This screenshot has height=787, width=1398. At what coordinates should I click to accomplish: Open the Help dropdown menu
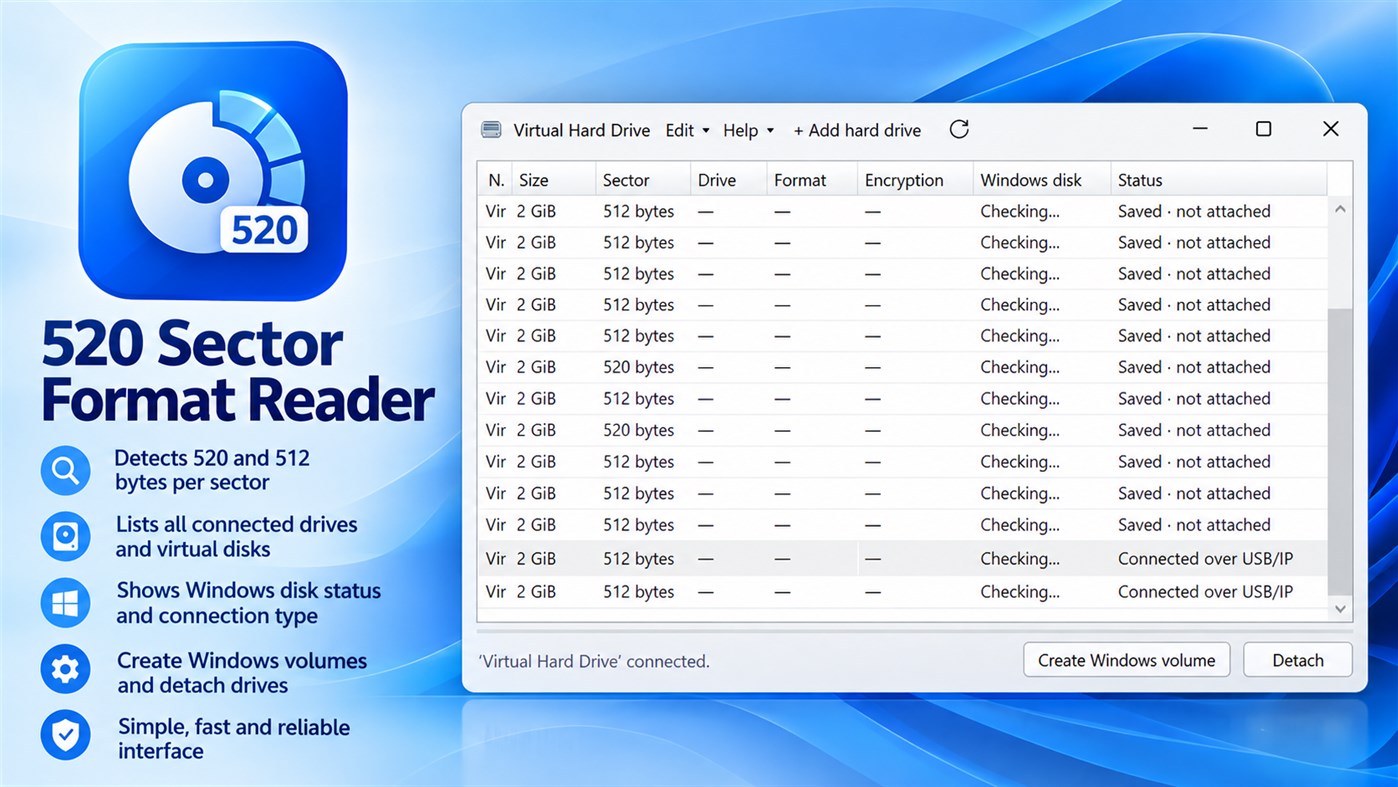pyautogui.click(x=749, y=130)
